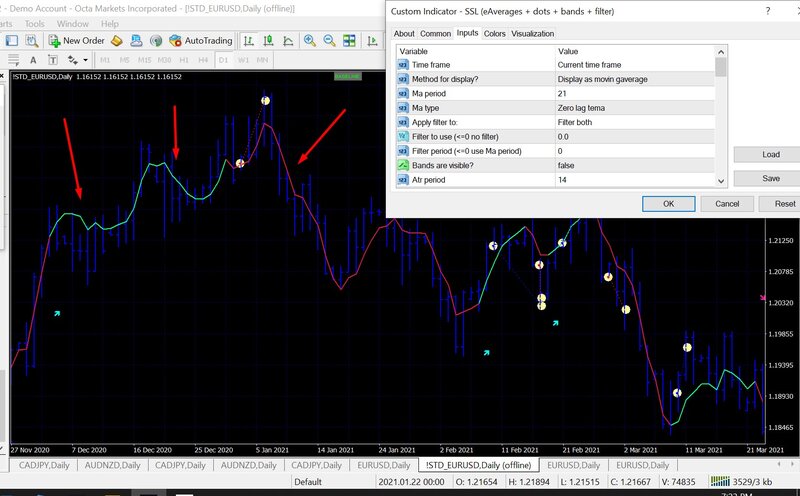Open the Colors tab in indicator dialog

(494, 33)
